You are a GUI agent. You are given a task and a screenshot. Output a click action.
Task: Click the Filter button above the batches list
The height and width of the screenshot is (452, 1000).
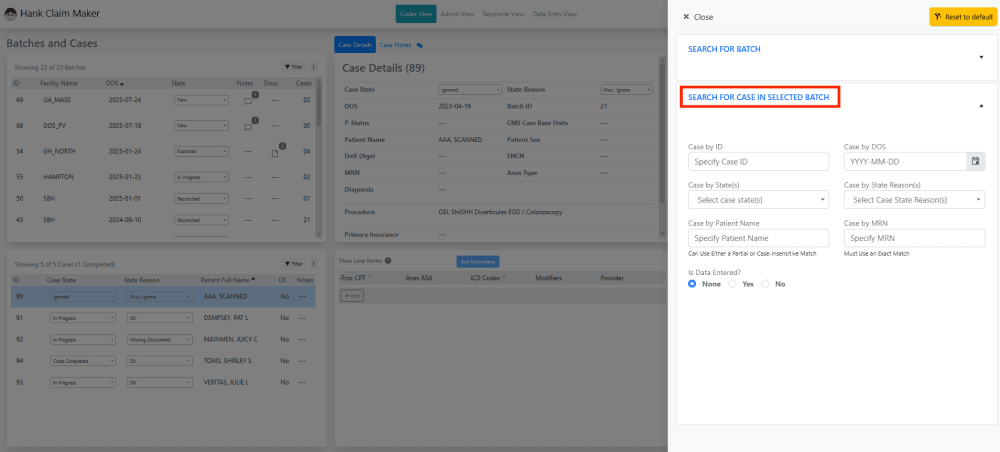[x=293, y=66]
